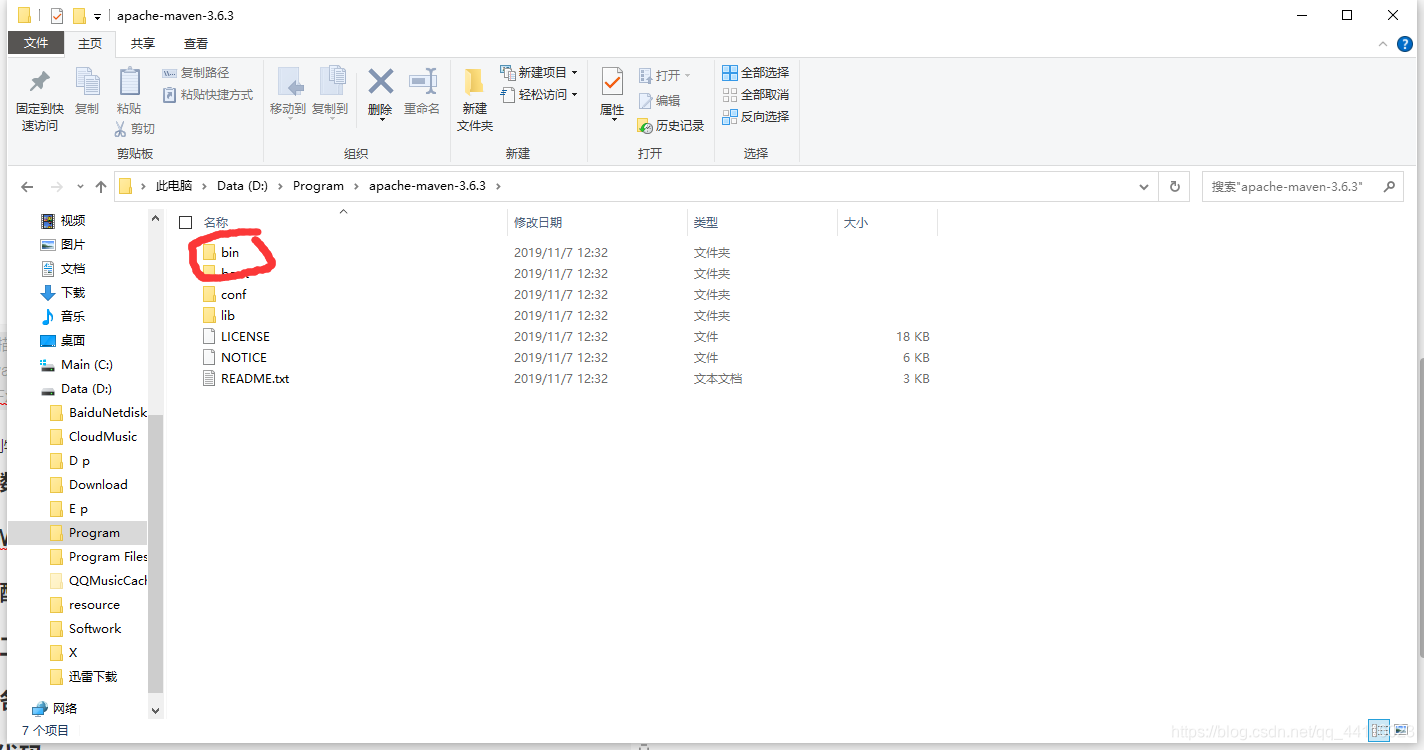Click Program in the address breadcrumb
The image size is (1424, 750).
[x=318, y=187]
